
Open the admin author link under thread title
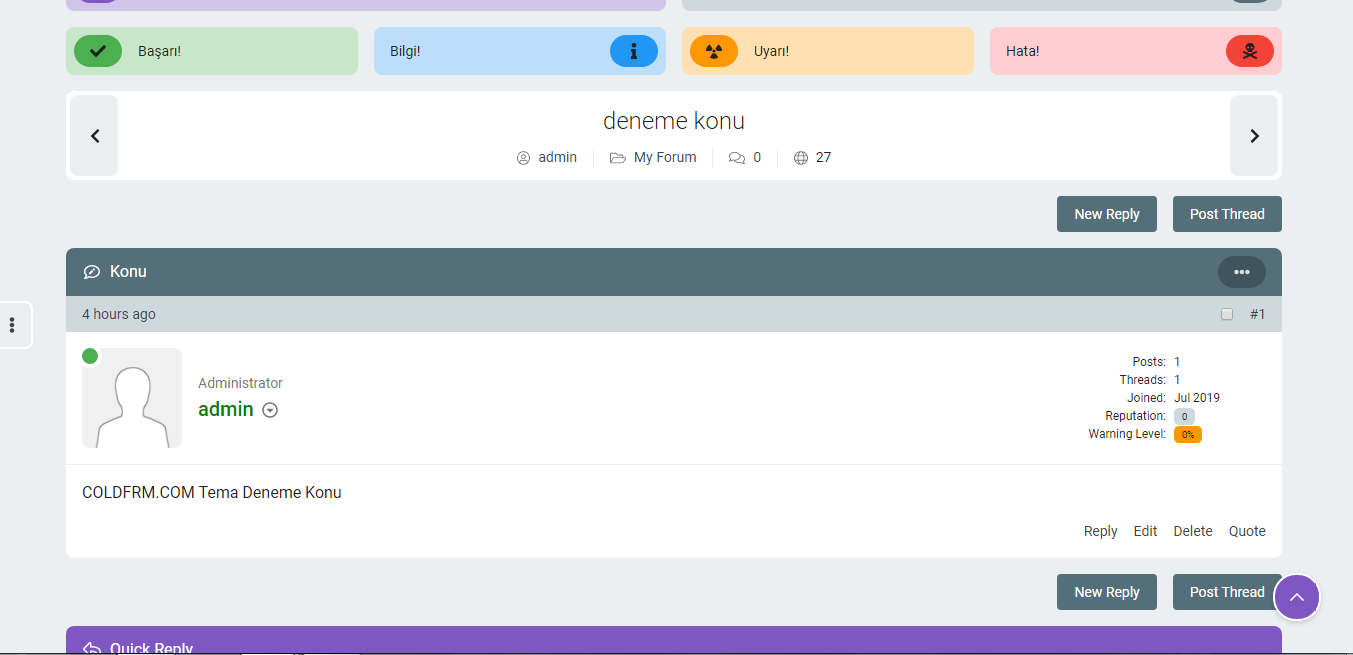tap(557, 157)
